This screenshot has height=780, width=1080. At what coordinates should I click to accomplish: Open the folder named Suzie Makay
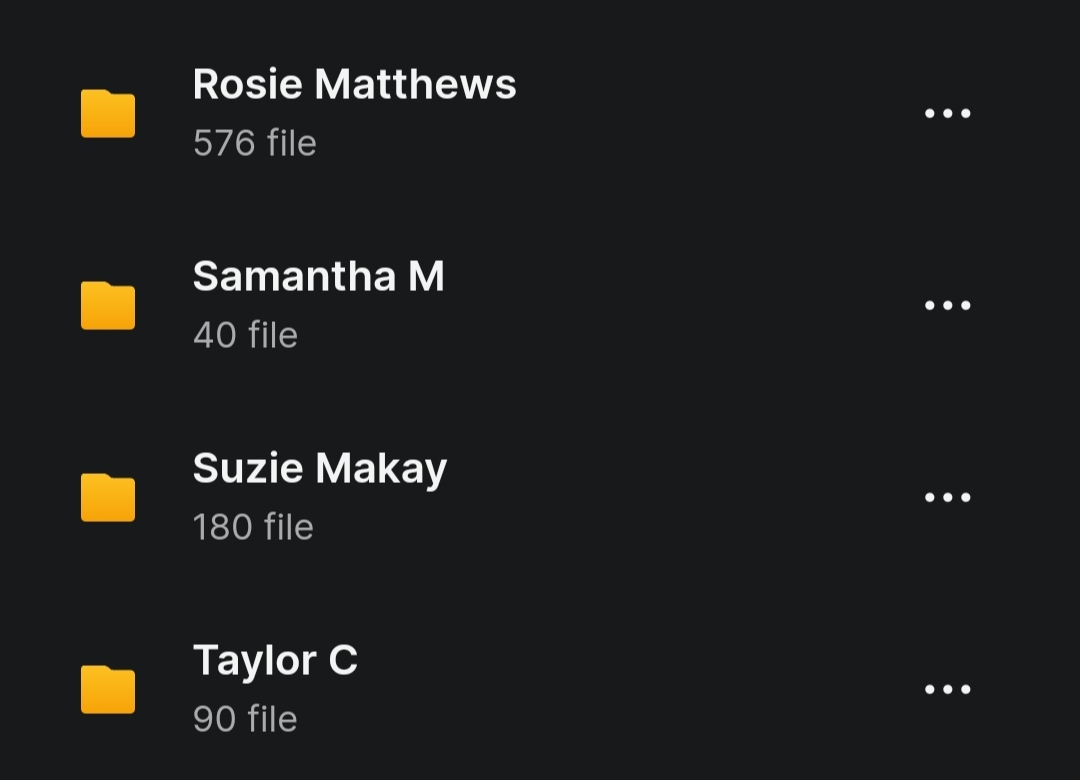pos(319,468)
